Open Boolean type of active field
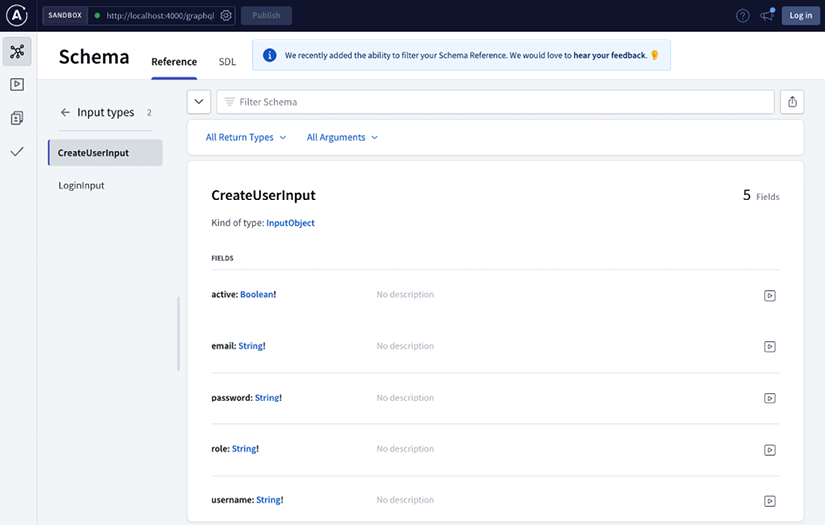 (257, 295)
